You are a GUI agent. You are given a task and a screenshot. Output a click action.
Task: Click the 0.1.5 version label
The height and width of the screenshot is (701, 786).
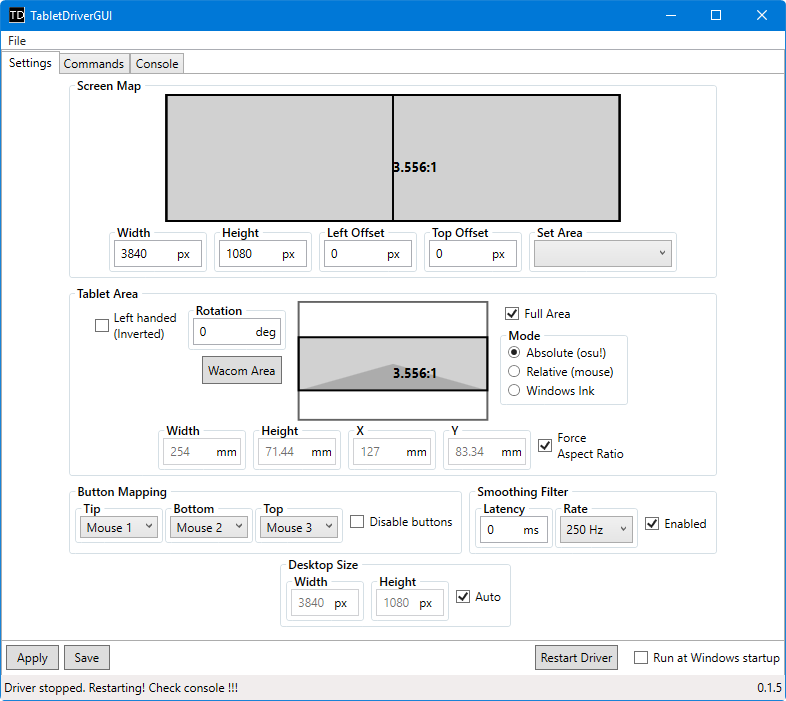tap(769, 687)
